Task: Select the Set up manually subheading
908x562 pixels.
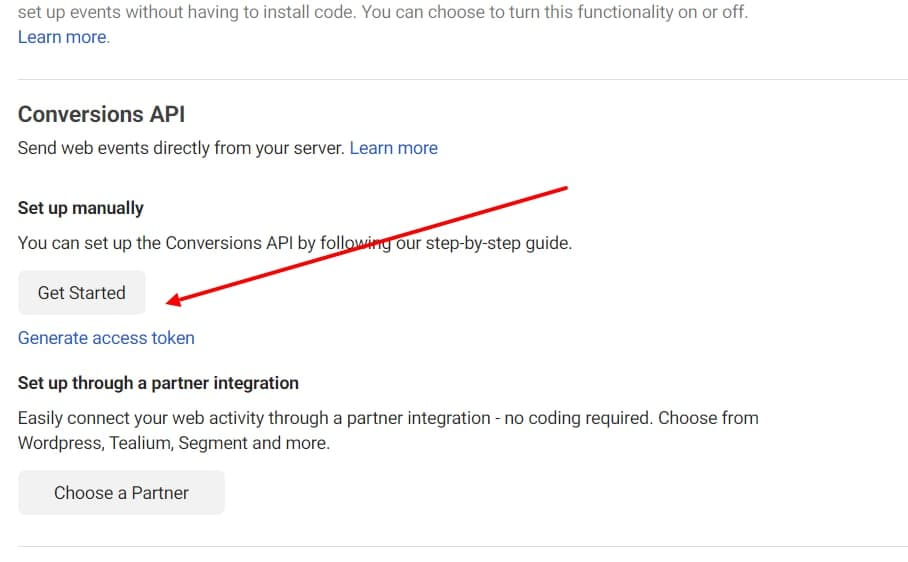Action: point(81,208)
